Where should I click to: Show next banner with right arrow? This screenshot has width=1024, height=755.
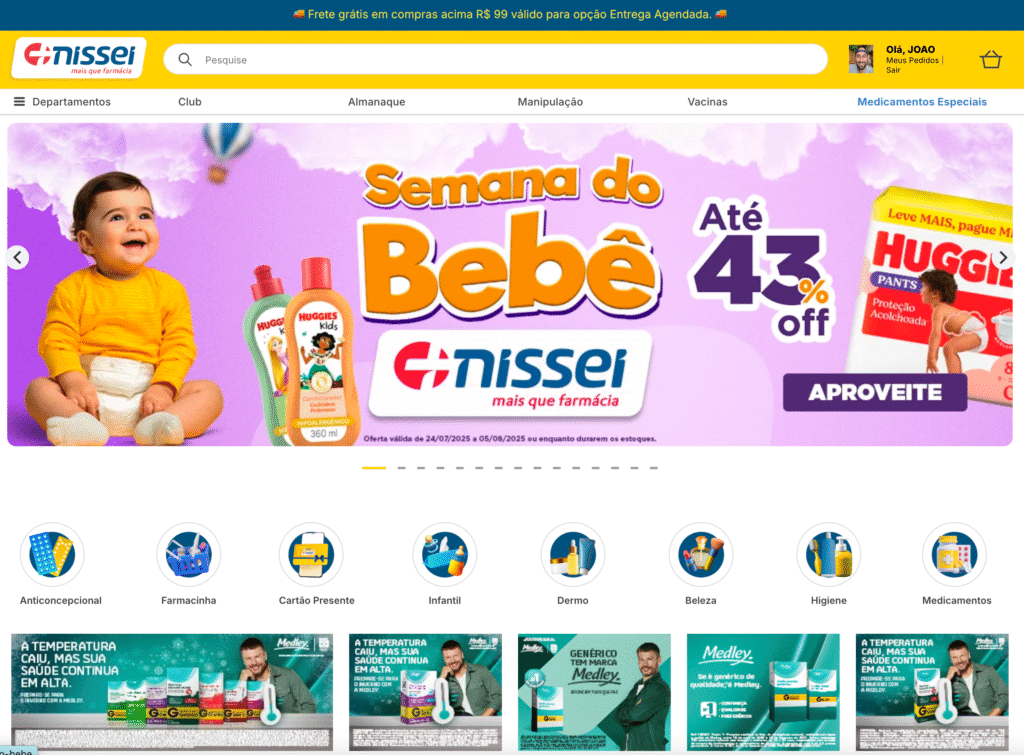[x=1002, y=257]
